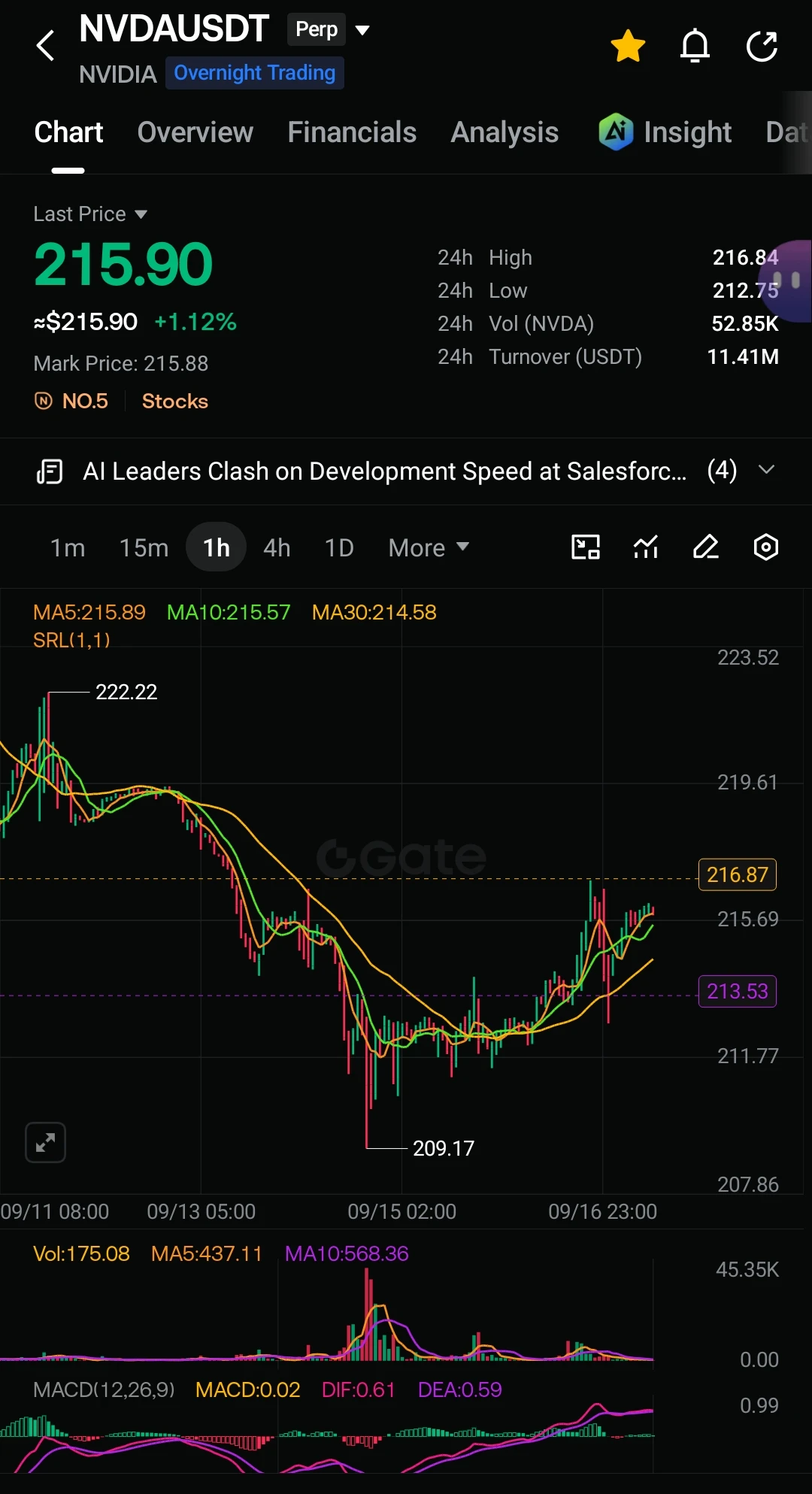This screenshot has width=812, height=1494.
Task: Tap the MA10:215.57 indicator label
Action: tap(229, 612)
